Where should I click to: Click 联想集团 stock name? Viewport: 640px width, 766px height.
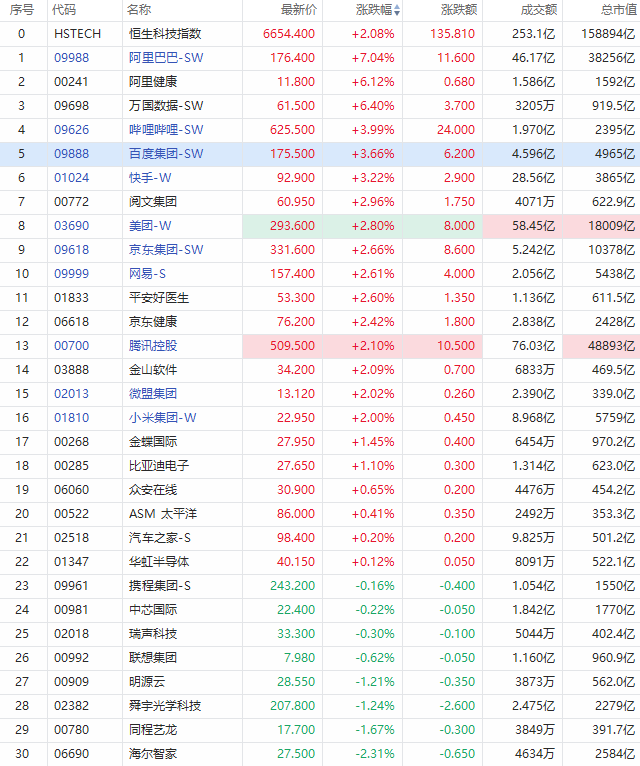tap(153, 658)
